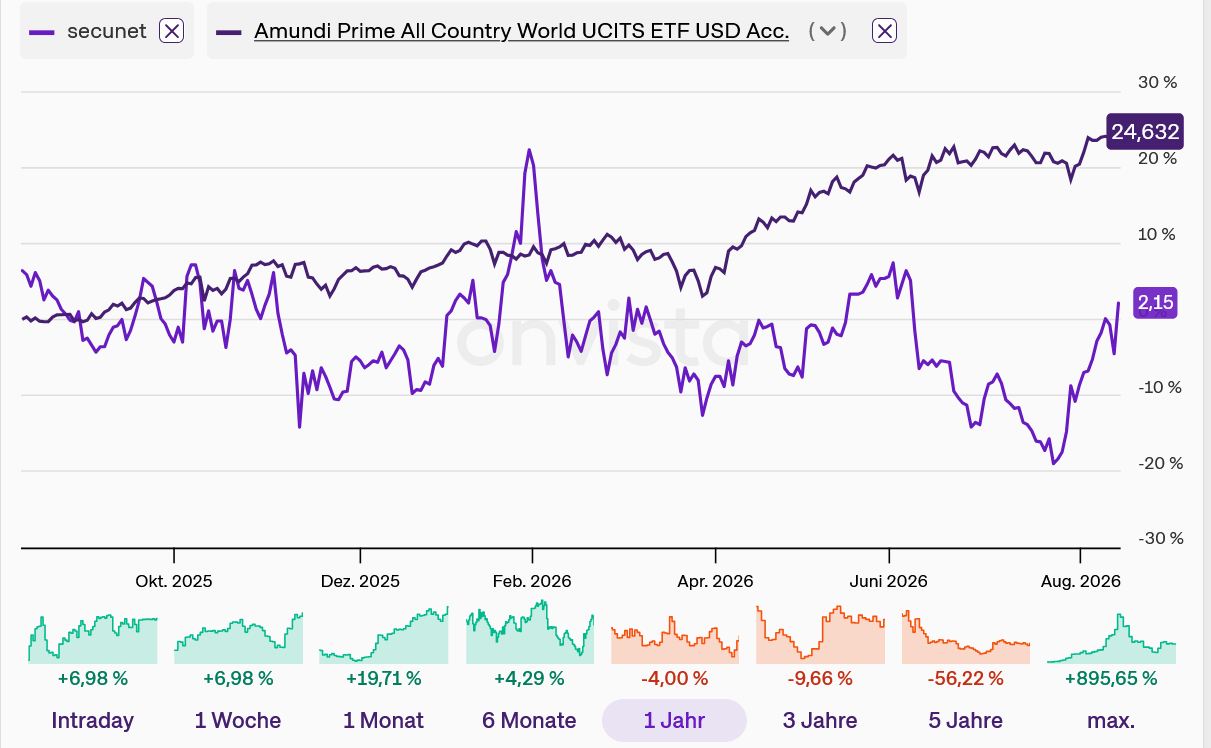Screen dimensions: 1211x748
Task: Click 6 Monate mini sparkline chart
Action: coord(530,633)
